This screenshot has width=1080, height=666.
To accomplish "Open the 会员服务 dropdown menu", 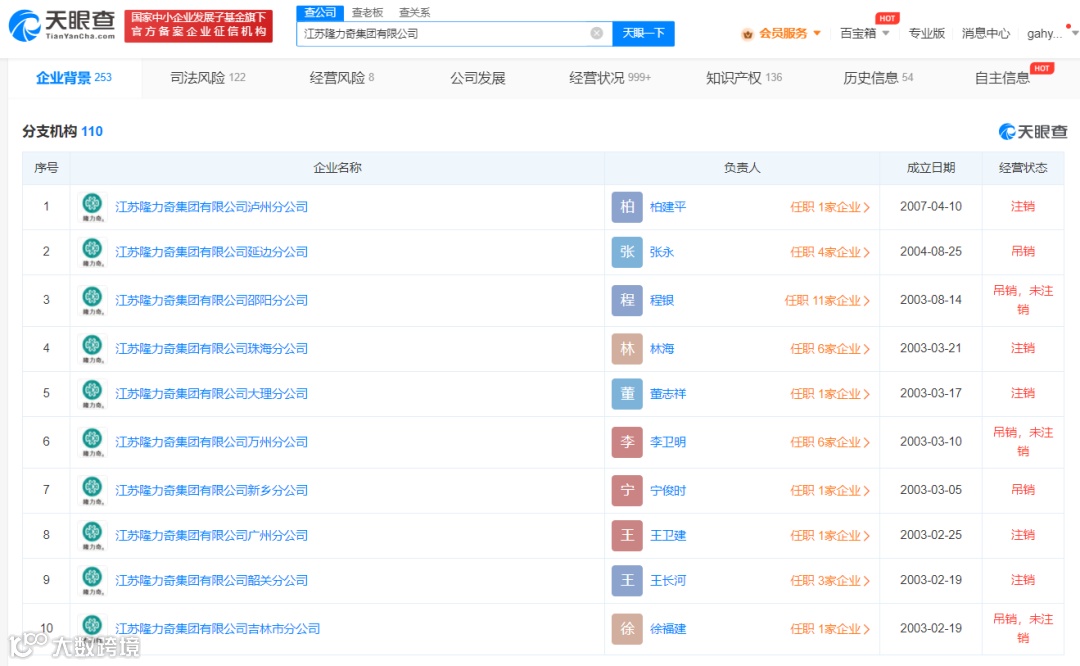I will point(789,33).
